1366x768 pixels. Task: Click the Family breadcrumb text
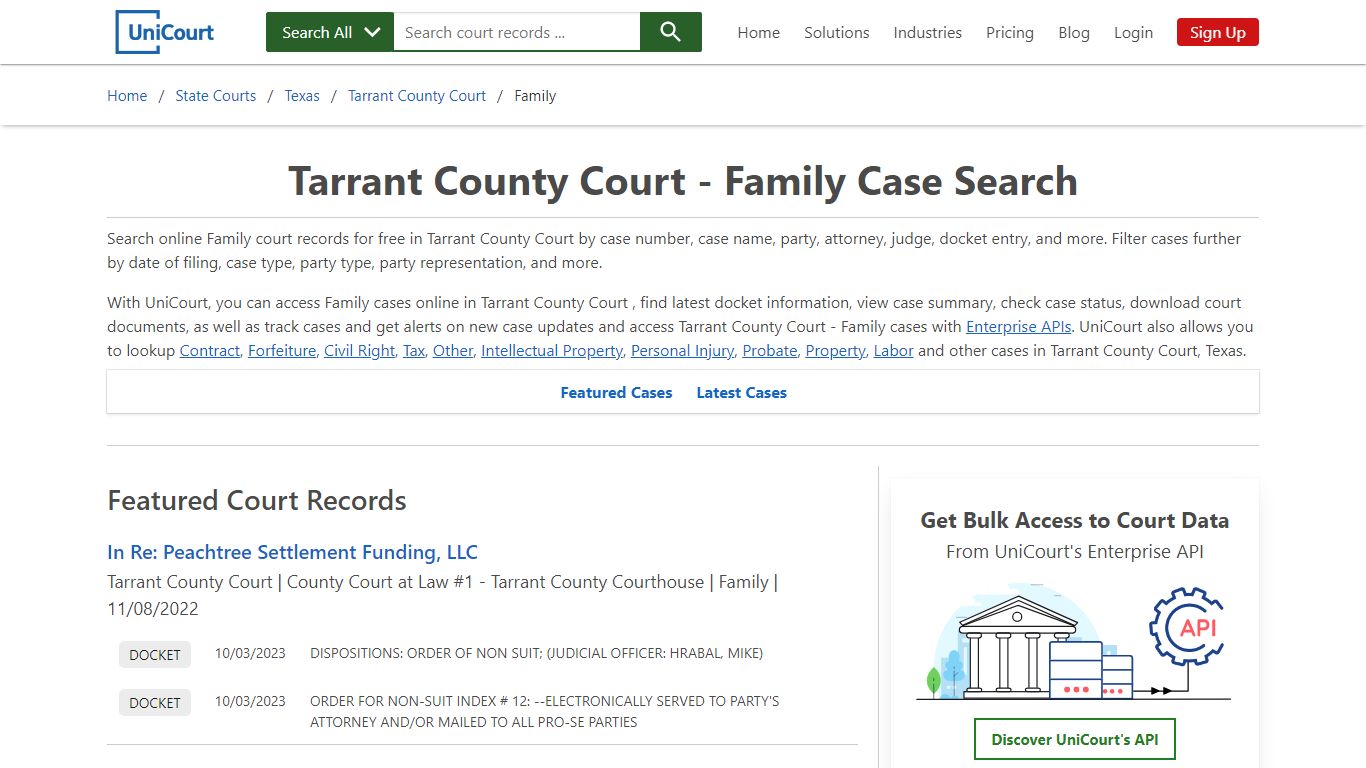(x=535, y=96)
